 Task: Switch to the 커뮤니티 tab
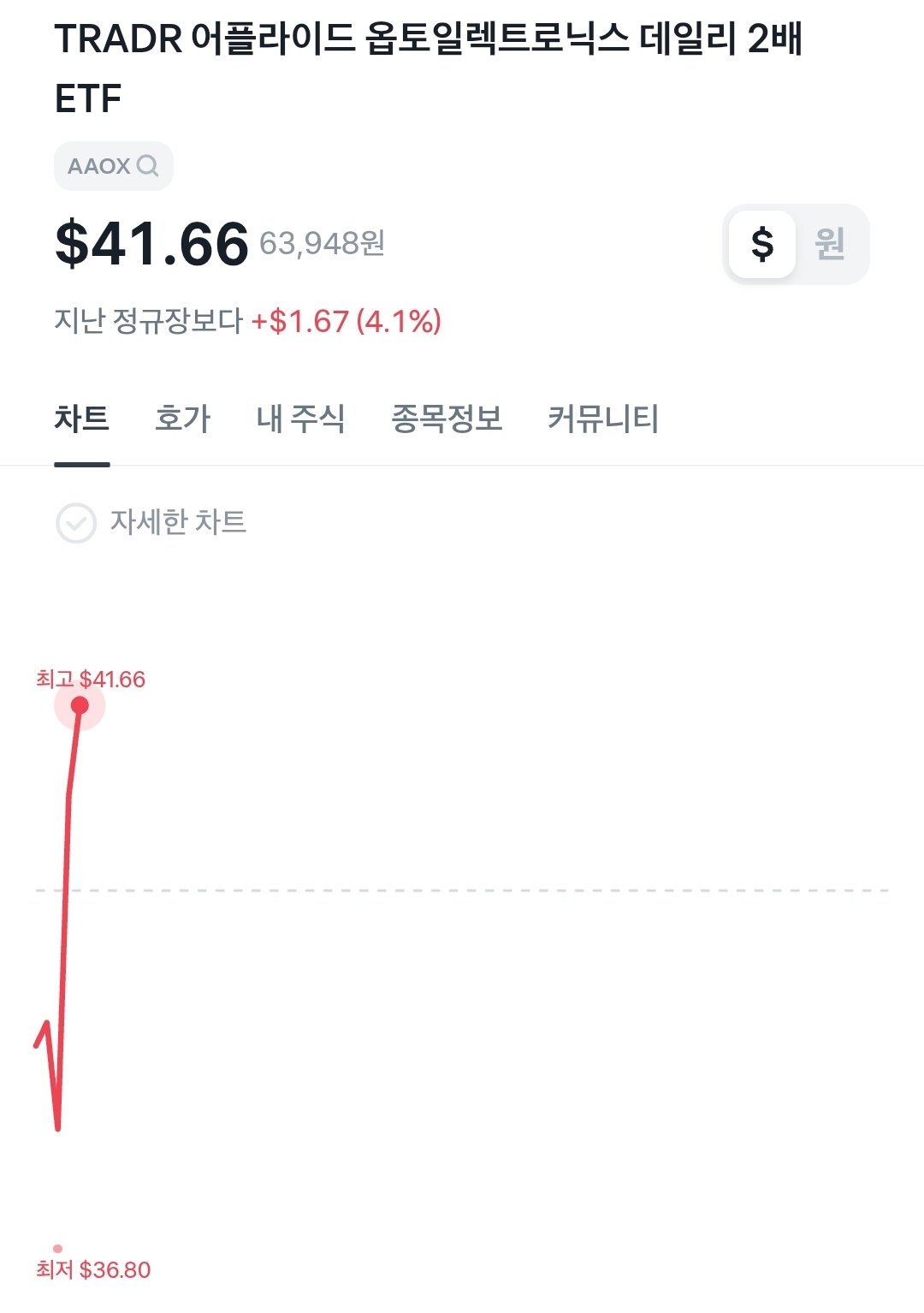tap(603, 419)
